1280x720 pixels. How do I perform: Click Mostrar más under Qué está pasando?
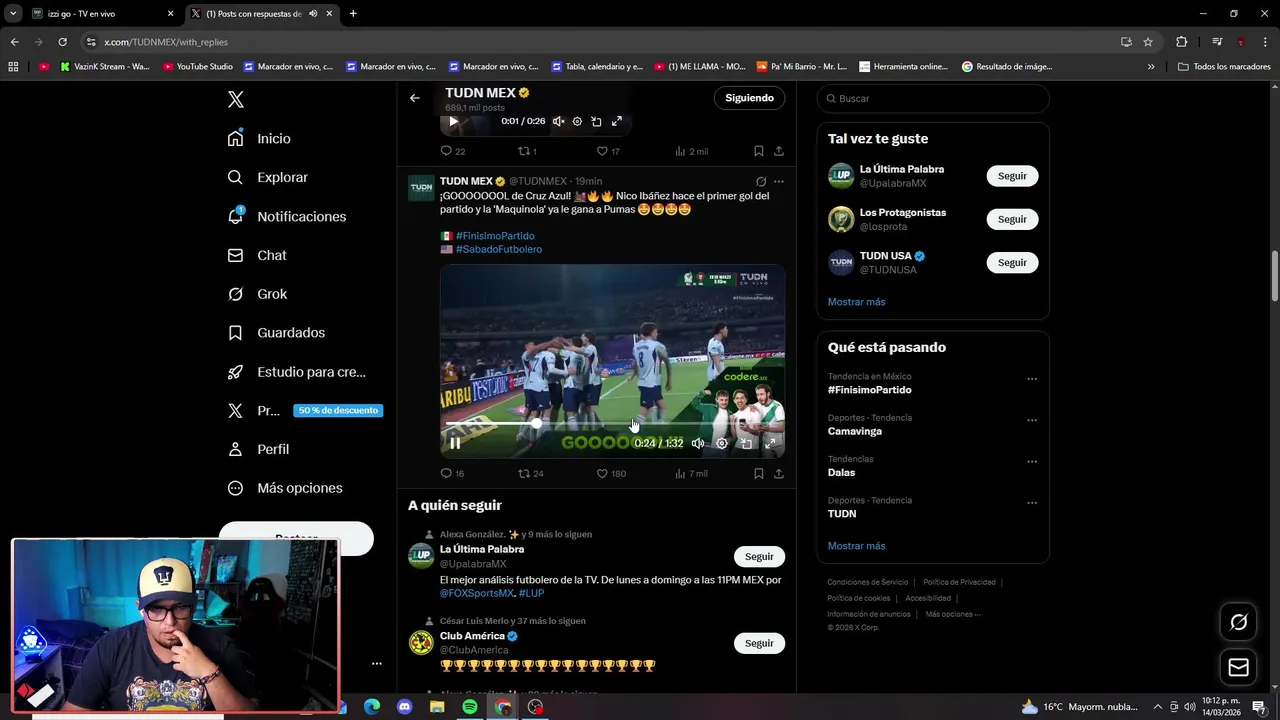856,546
